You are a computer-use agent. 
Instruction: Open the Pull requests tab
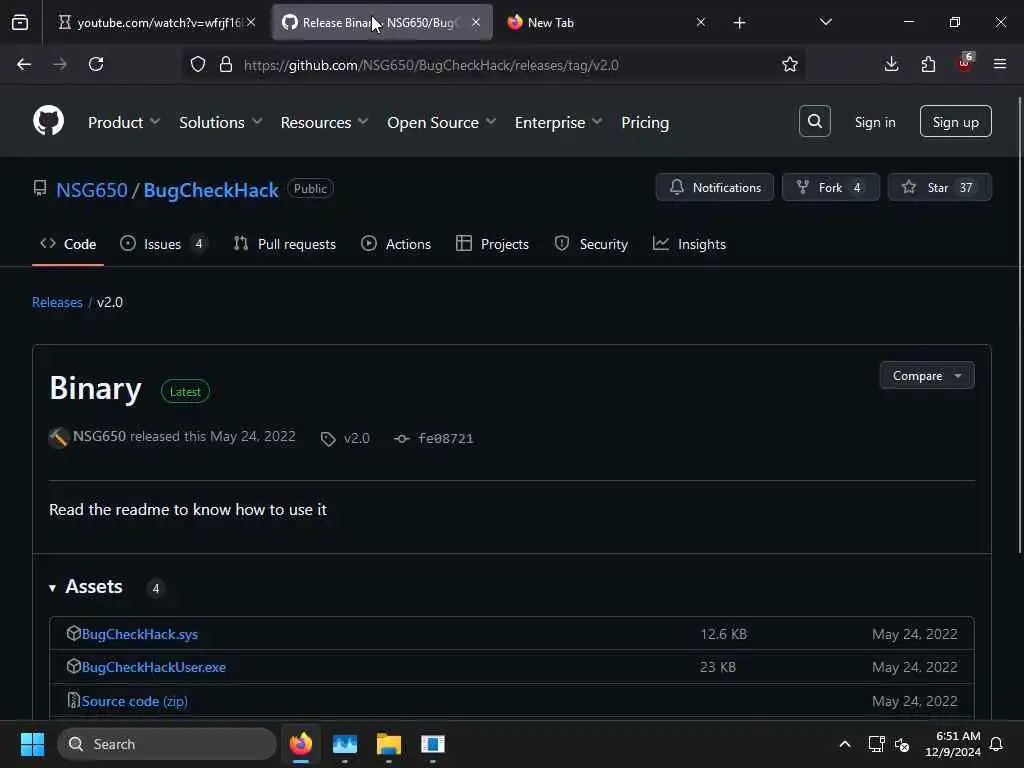285,244
